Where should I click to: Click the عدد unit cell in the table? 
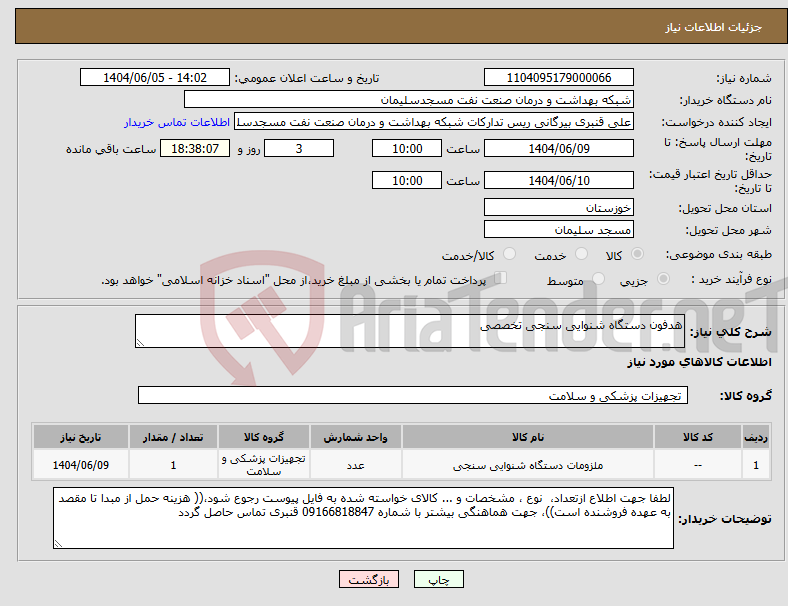[x=355, y=465]
